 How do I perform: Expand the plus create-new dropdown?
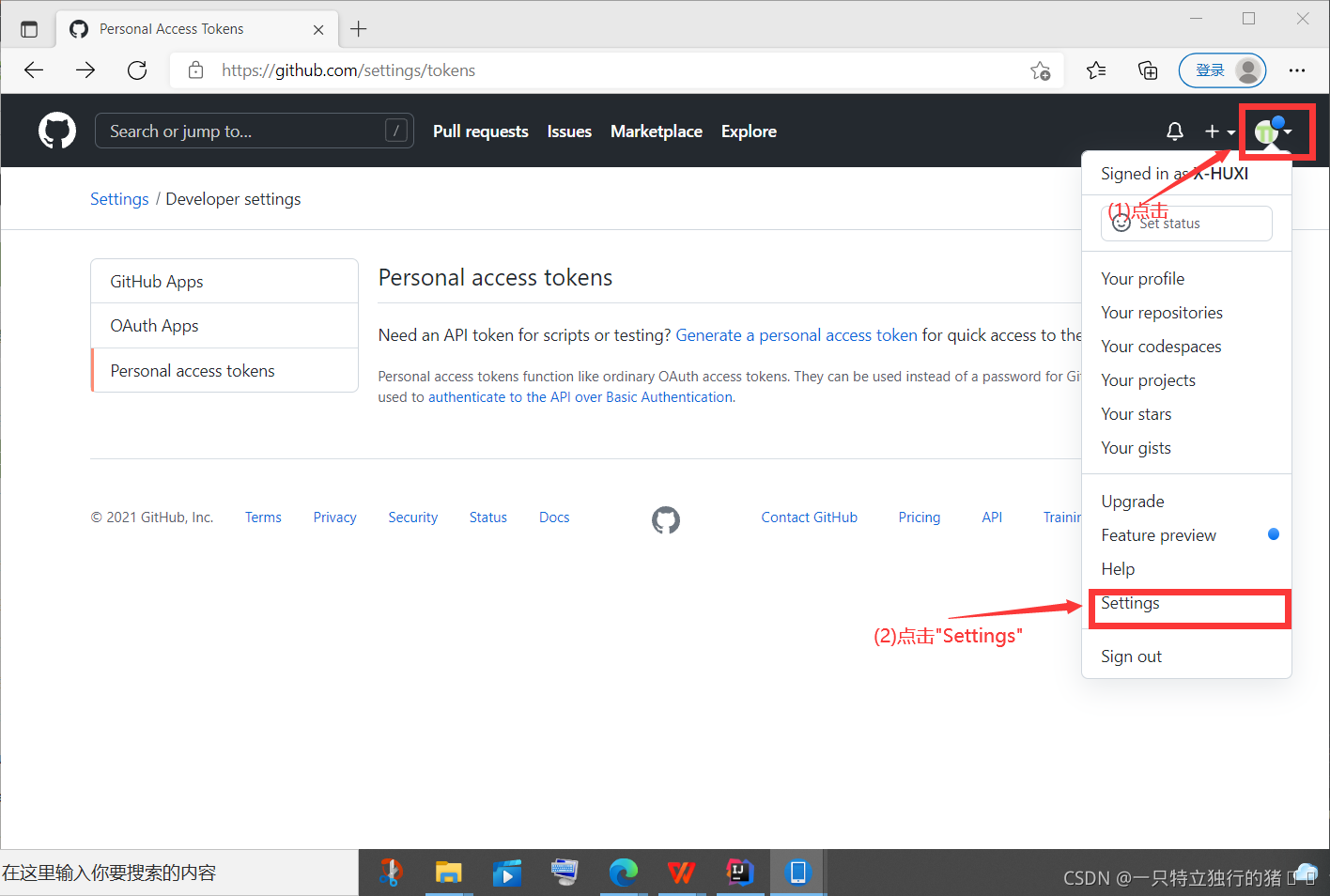tap(1219, 131)
